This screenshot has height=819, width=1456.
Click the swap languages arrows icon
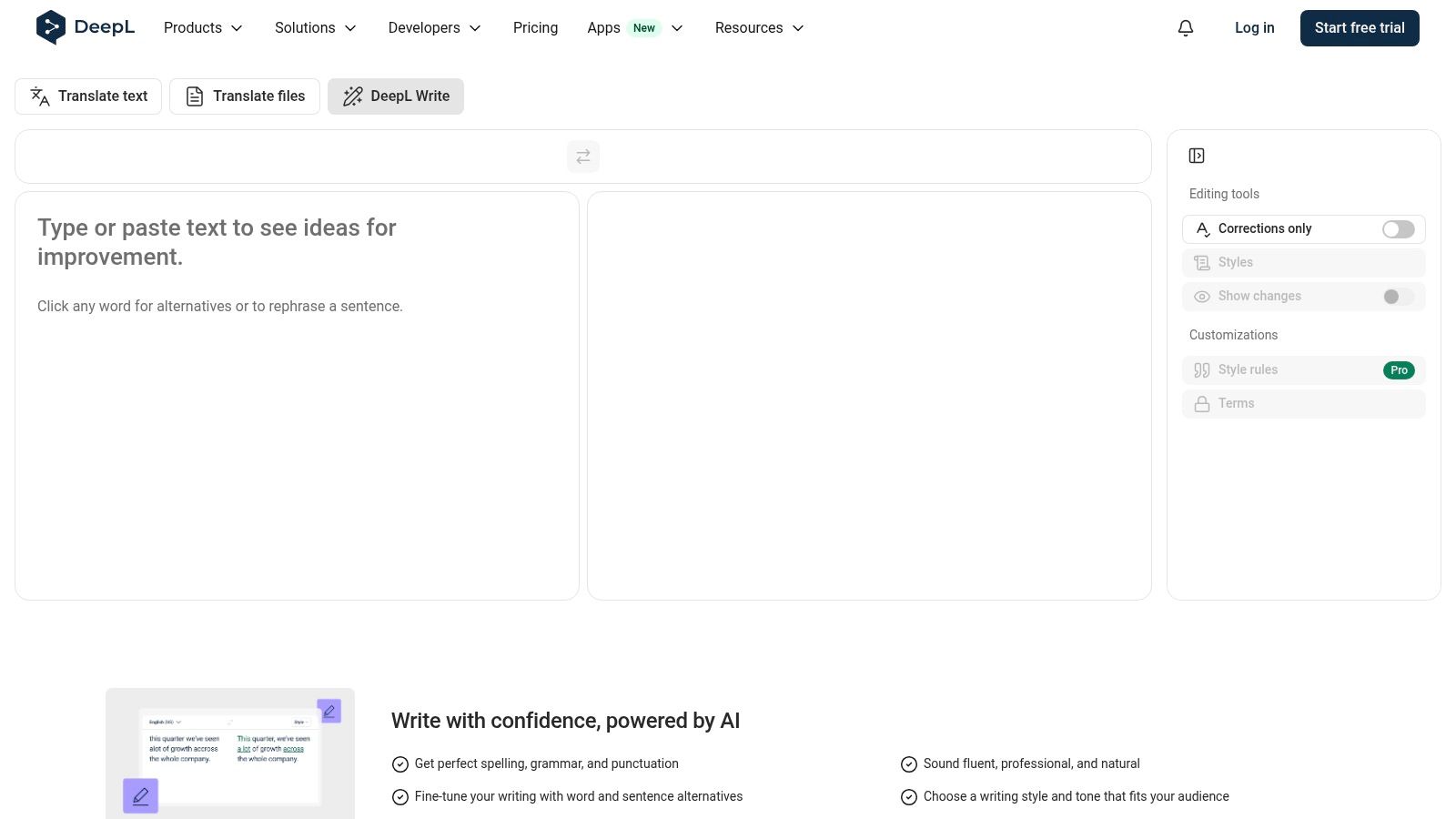583,157
